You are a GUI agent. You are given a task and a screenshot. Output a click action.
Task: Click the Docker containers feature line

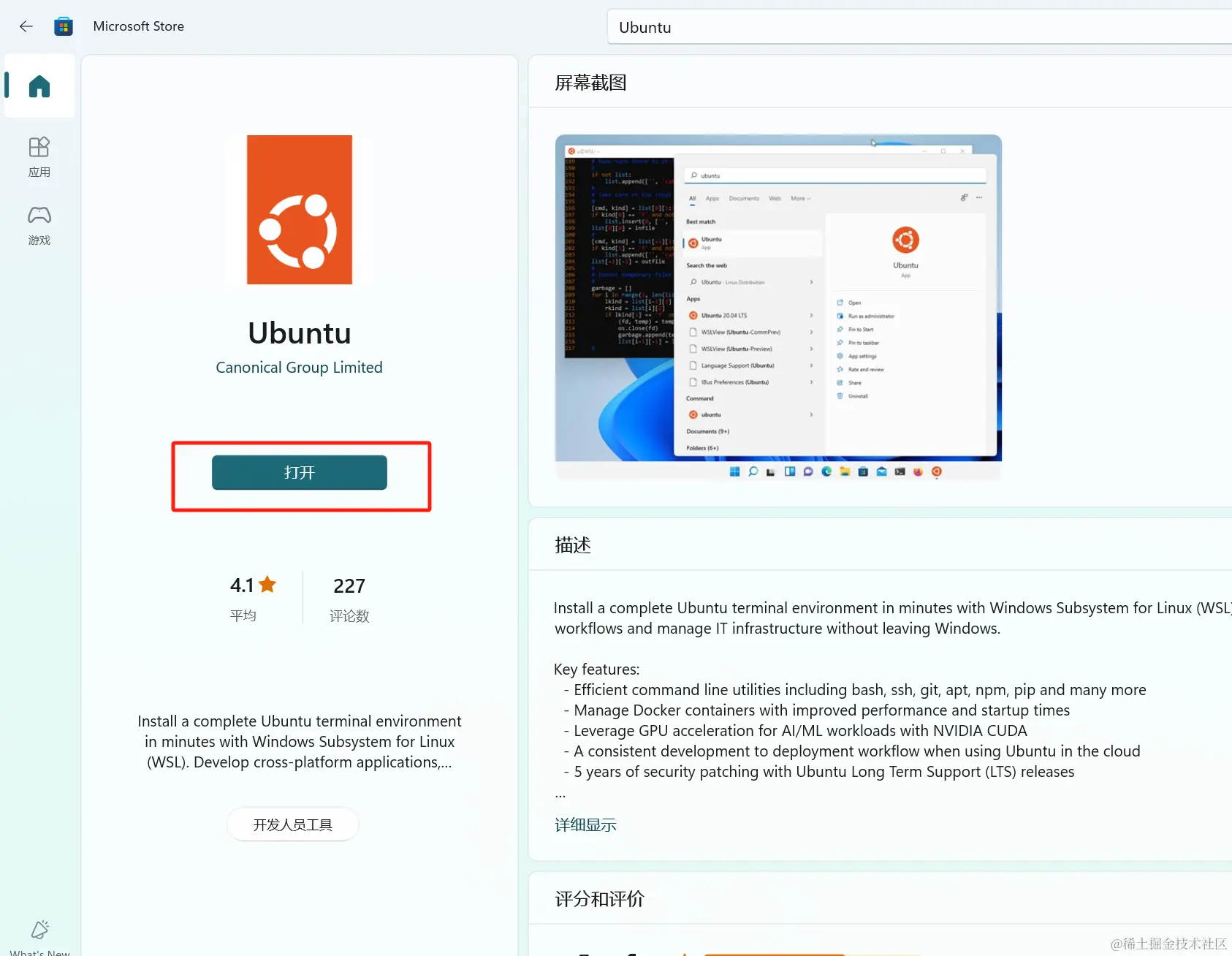(817, 710)
